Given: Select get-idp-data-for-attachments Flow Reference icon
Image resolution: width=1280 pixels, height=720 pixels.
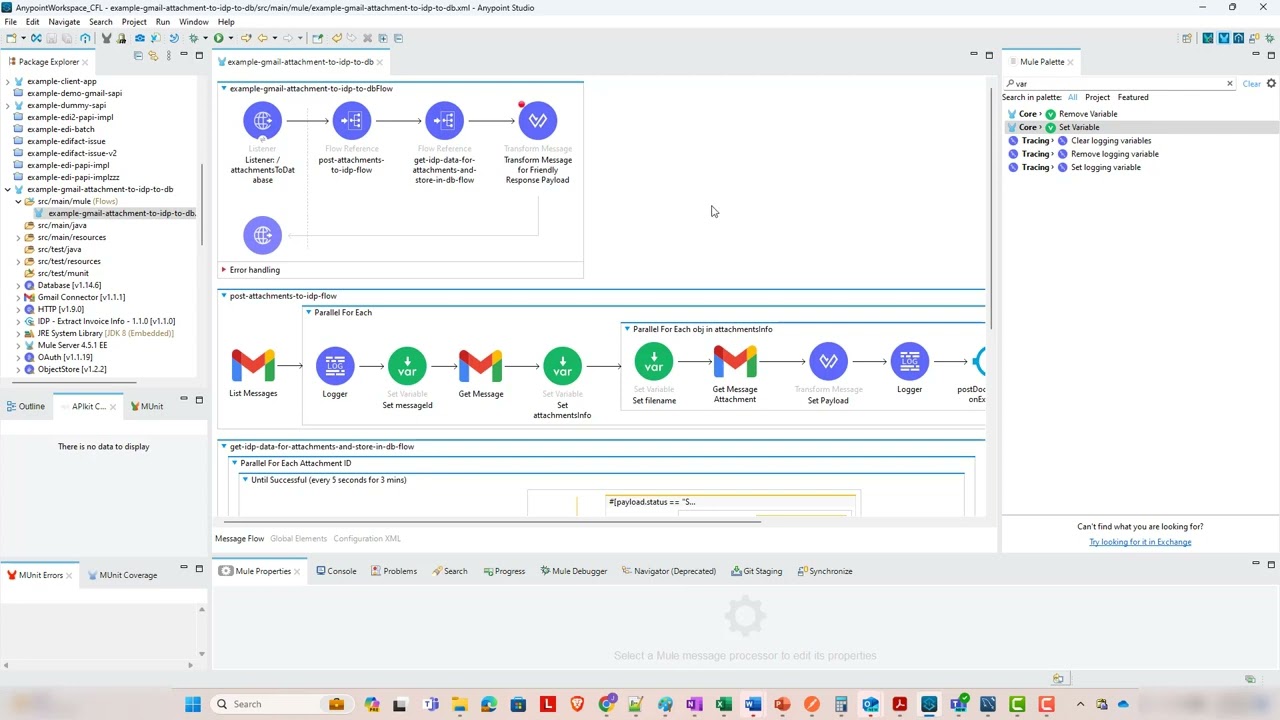Looking at the screenshot, I should pyautogui.click(x=444, y=121).
